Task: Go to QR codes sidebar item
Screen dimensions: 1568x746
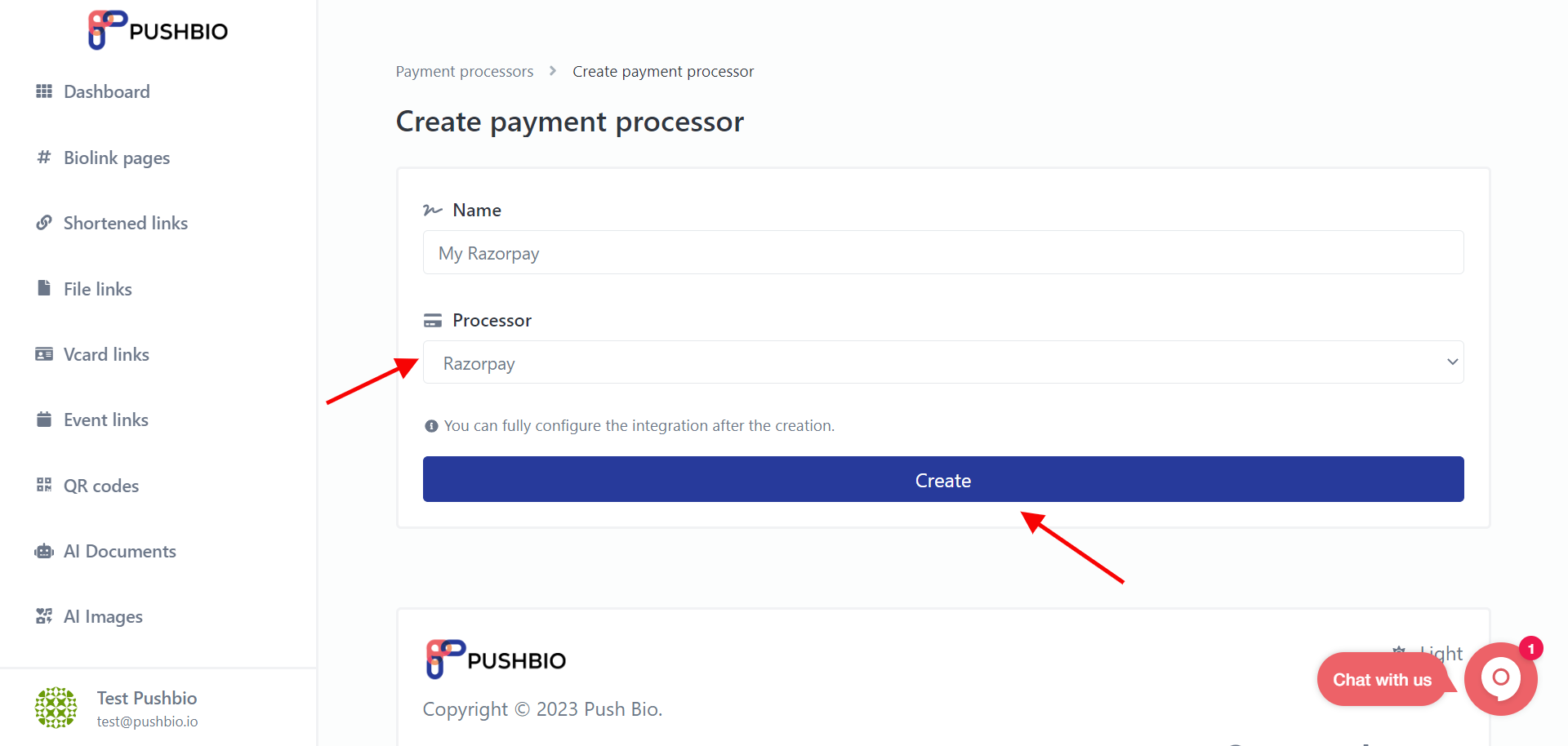Action: (101, 486)
